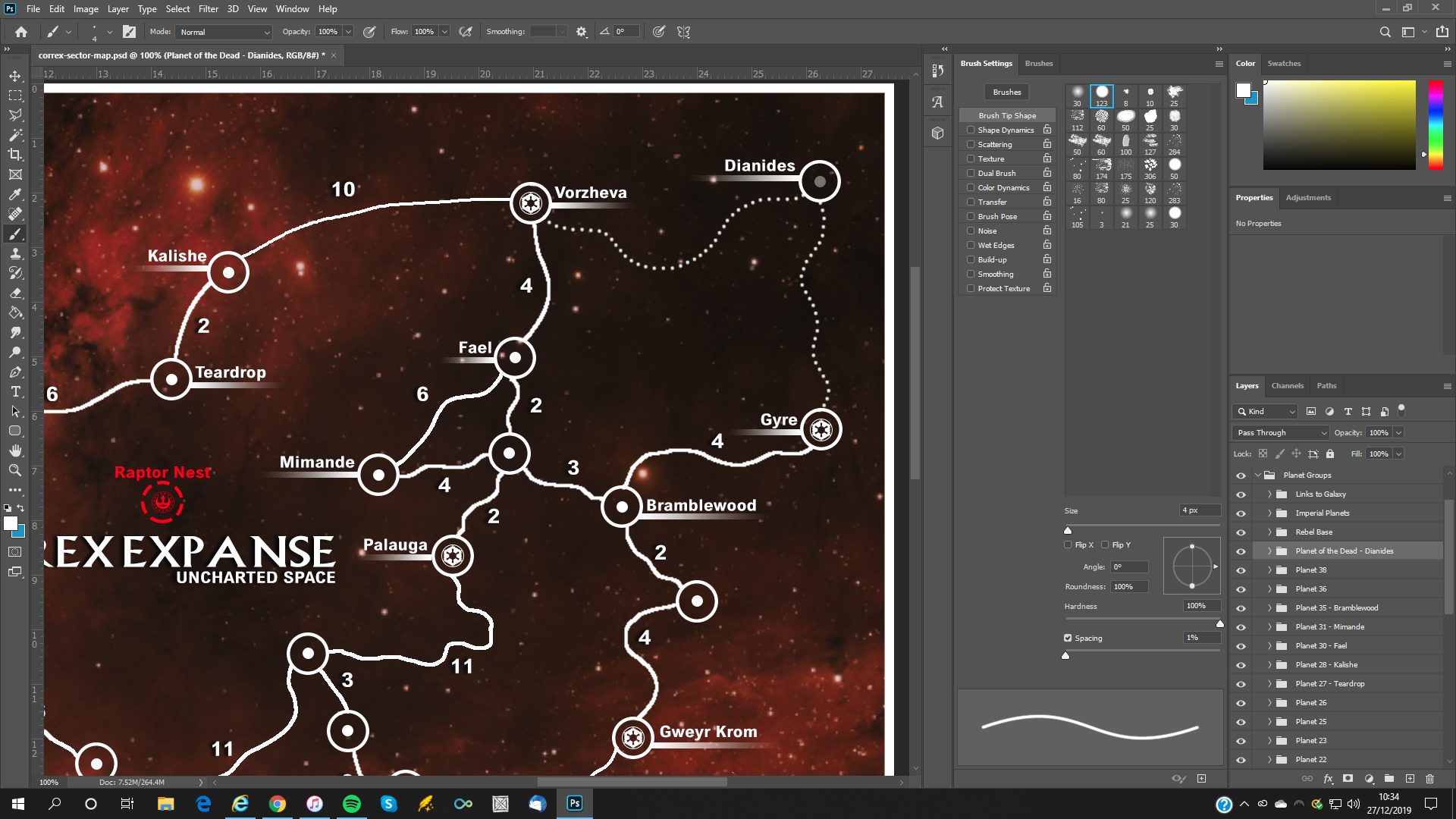Open the brush Opacity dropdown arrow
Viewport: 1456px width, 819px height.
tap(348, 32)
